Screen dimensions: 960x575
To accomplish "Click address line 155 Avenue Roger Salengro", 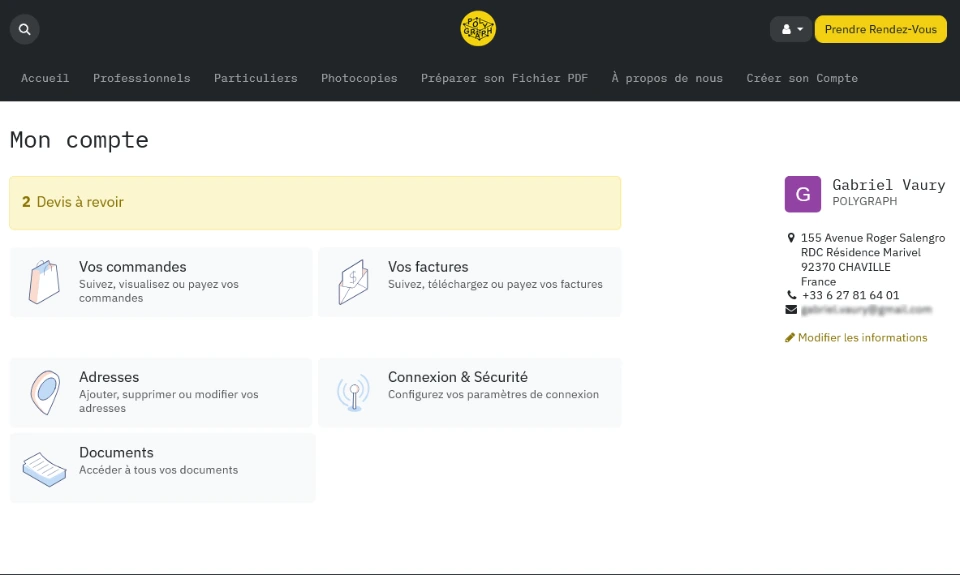I will pos(873,238).
